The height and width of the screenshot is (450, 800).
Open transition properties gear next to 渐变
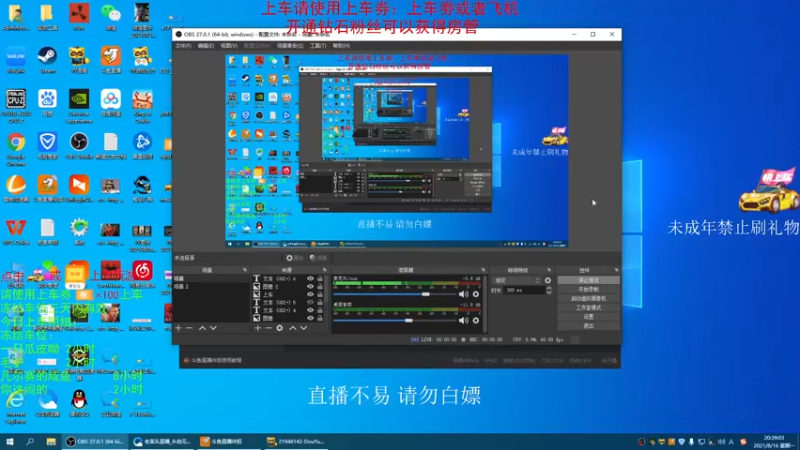click(x=548, y=280)
